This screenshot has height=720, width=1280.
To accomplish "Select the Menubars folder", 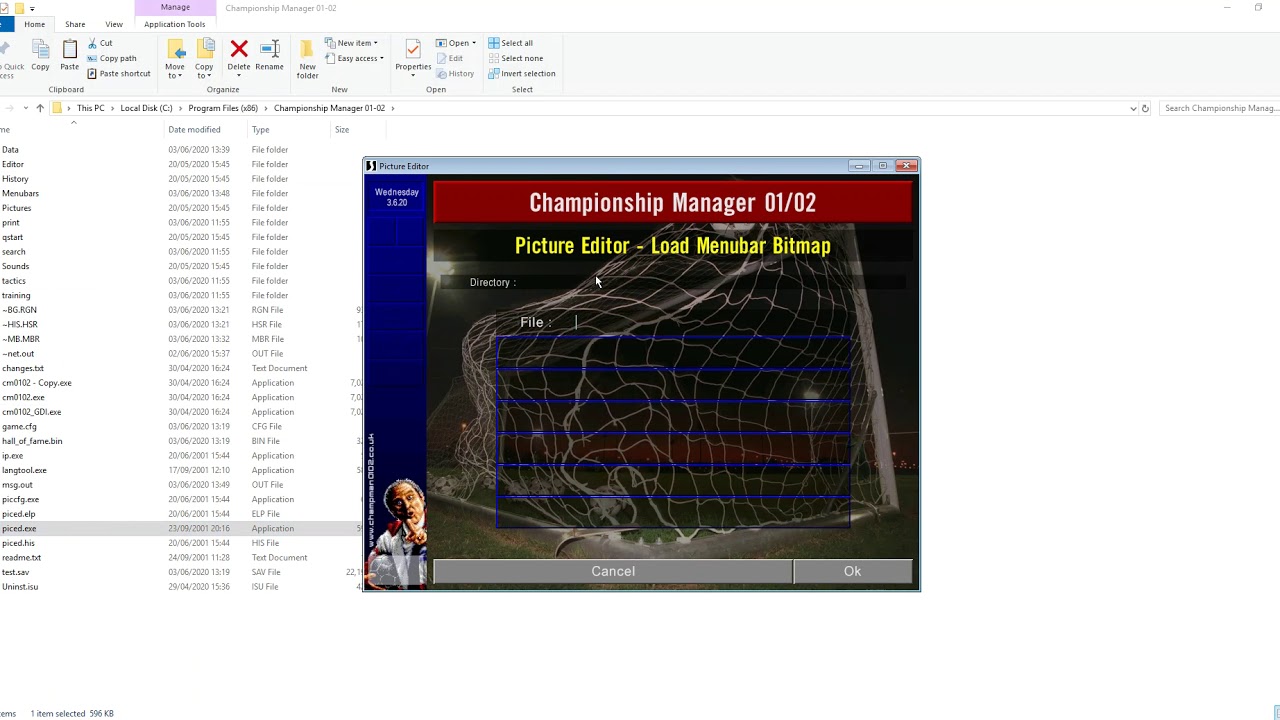I will (20, 193).
